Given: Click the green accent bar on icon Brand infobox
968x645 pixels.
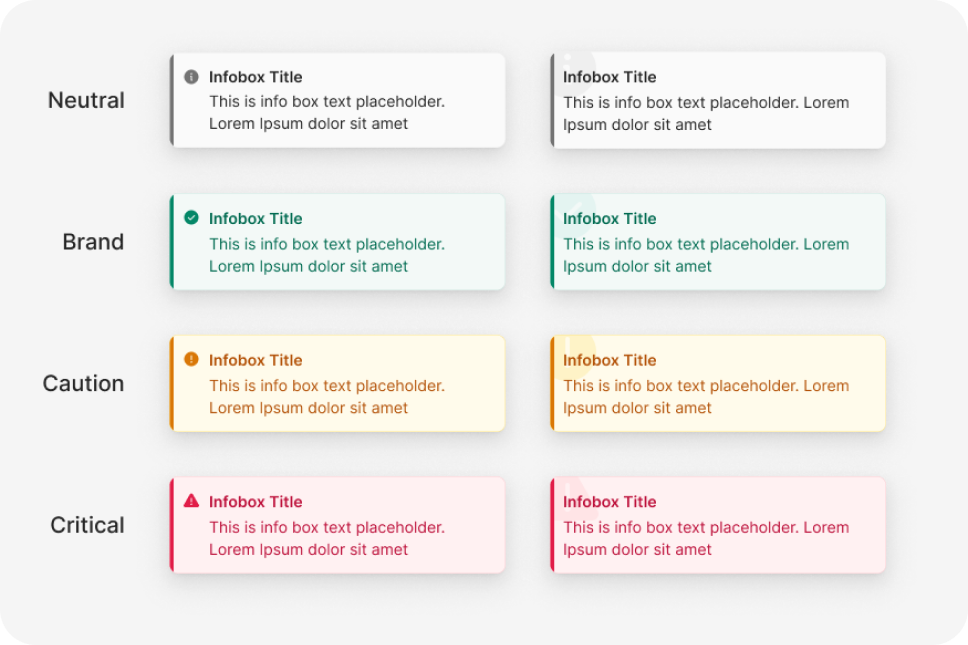Looking at the screenshot, I should tap(172, 242).
